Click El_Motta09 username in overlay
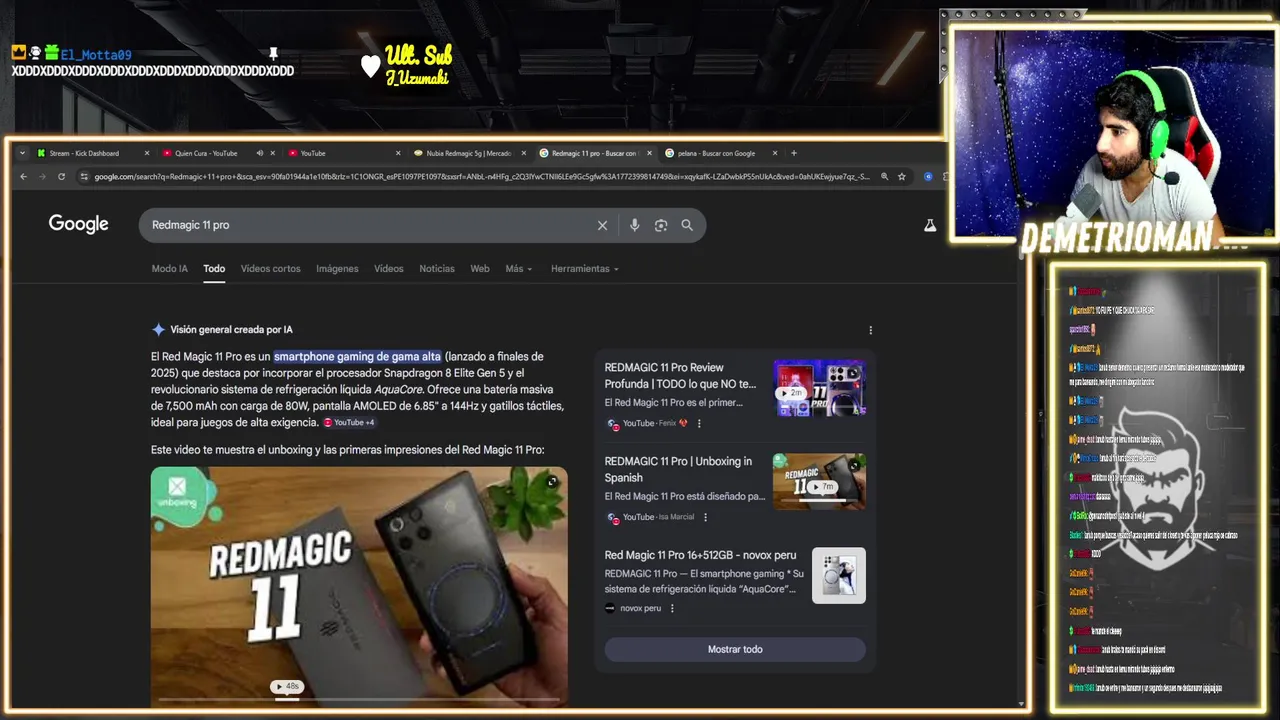This screenshot has width=1280, height=720. click(95, 55)
